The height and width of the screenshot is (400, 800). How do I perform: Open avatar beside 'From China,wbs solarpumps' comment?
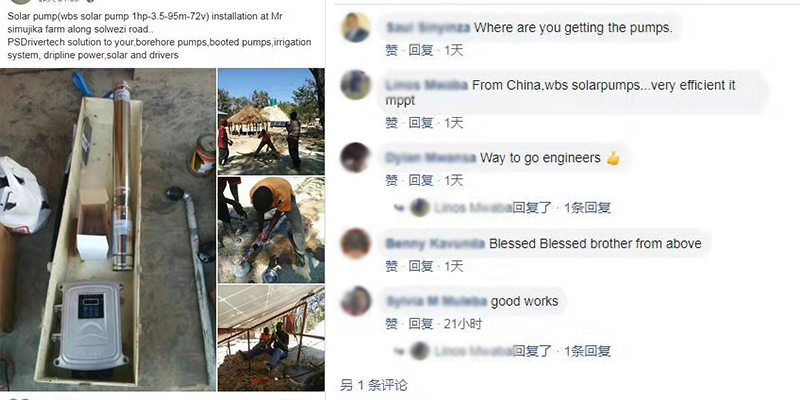tap(356, 85)
